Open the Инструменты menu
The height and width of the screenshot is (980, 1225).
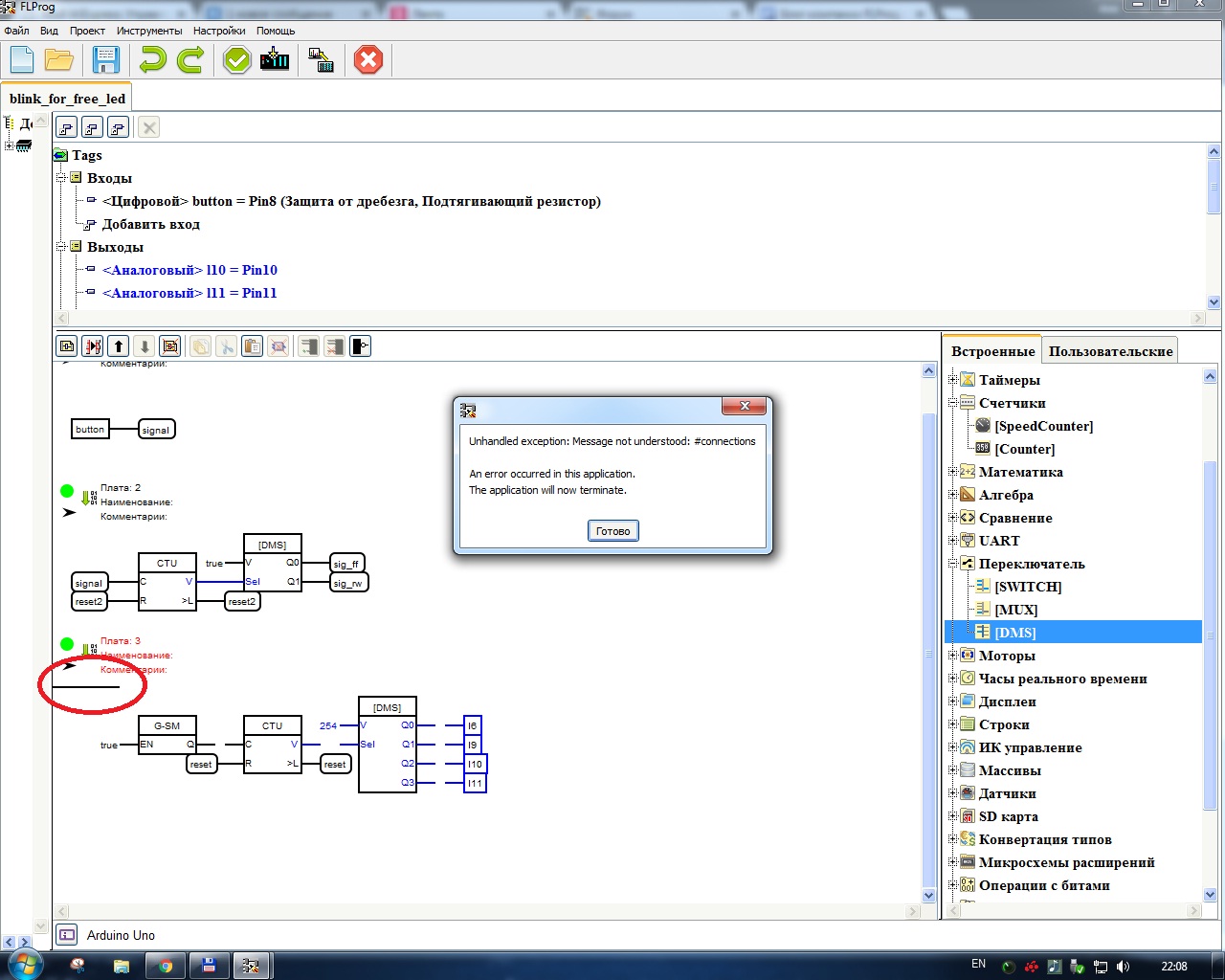tap(149, 31)
